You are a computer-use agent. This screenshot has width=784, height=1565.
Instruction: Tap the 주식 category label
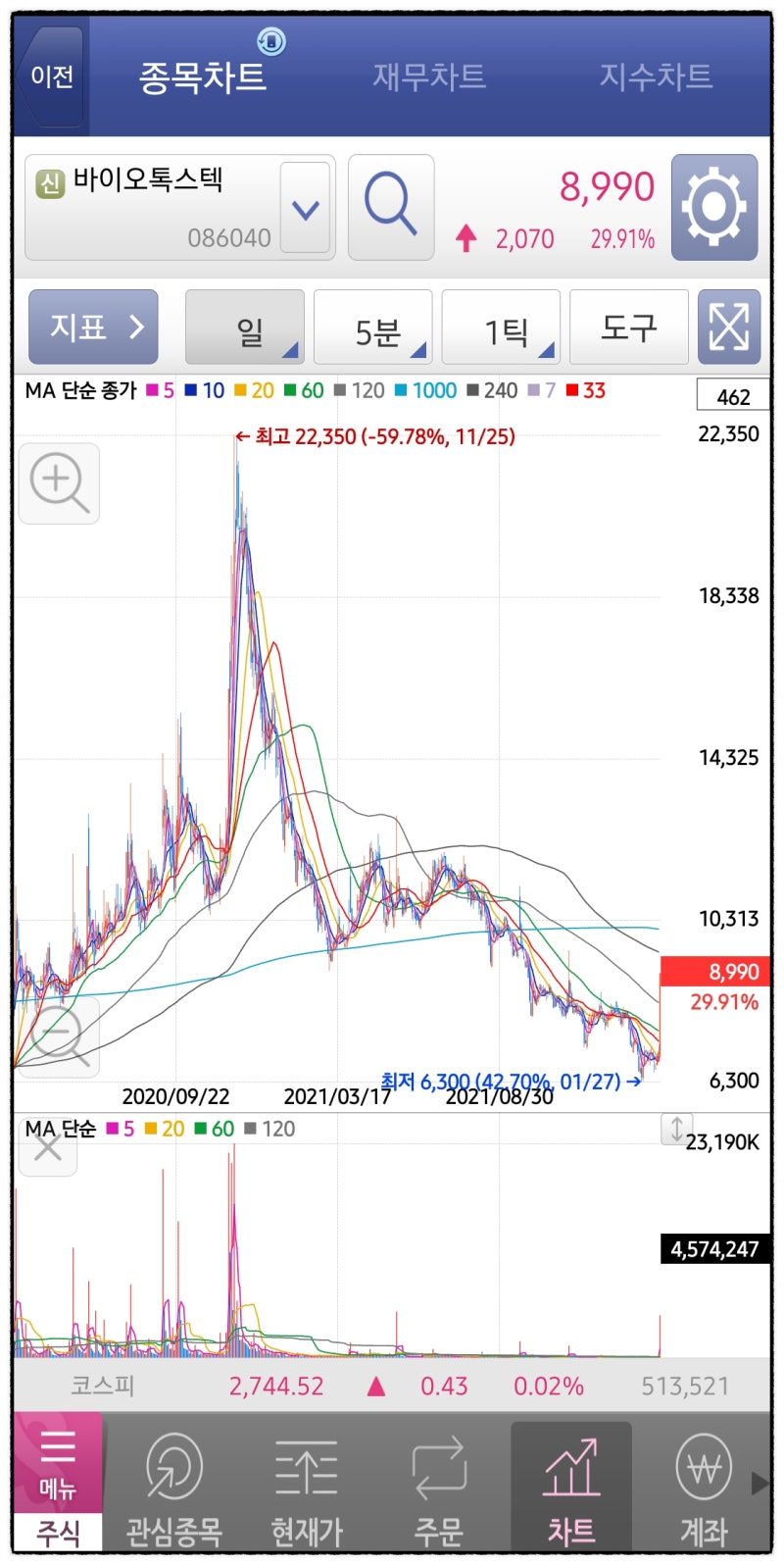point(58,1532)
